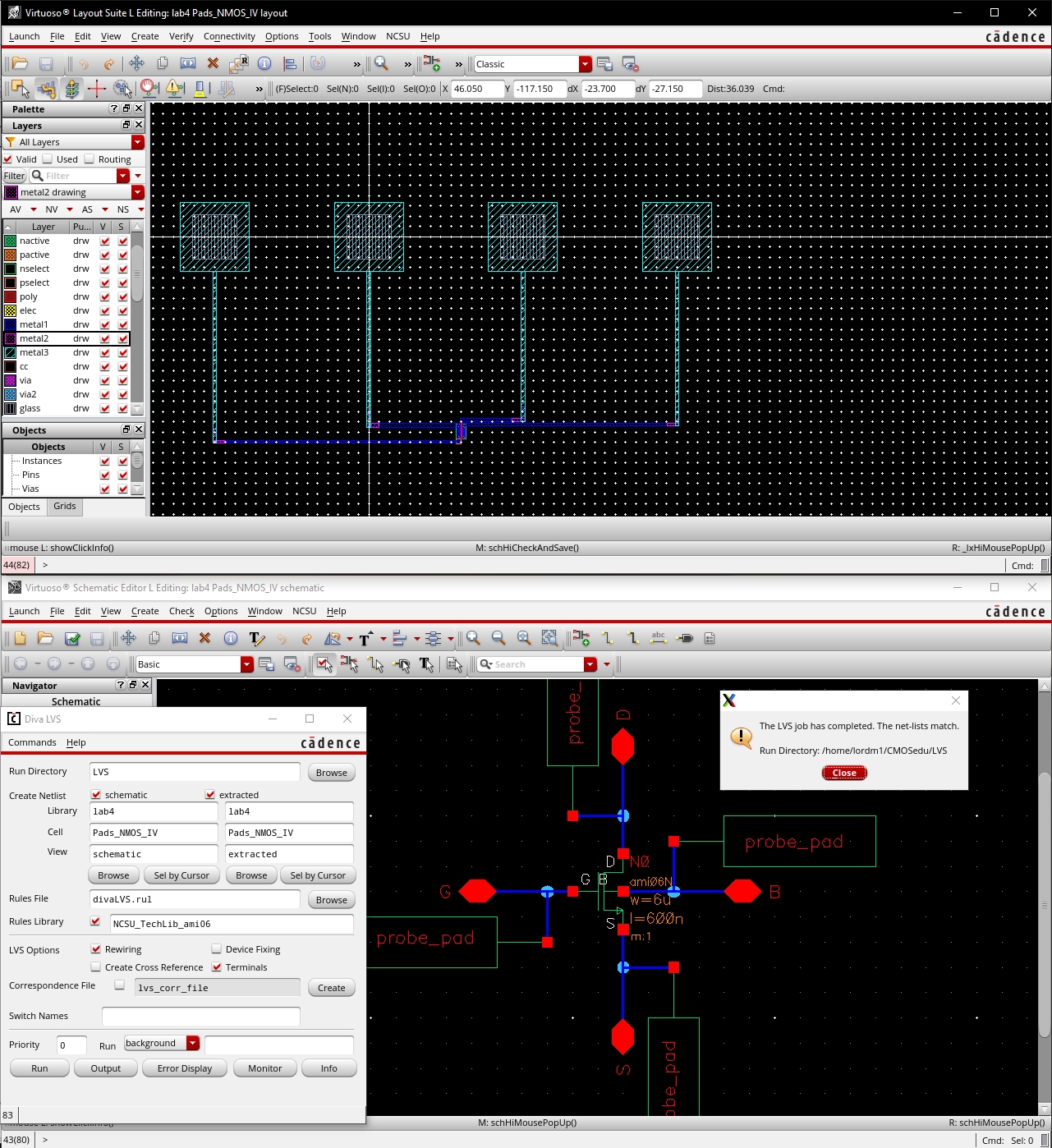Click the Check and Save icon in schematic toolbar

[x=72, y=639]
